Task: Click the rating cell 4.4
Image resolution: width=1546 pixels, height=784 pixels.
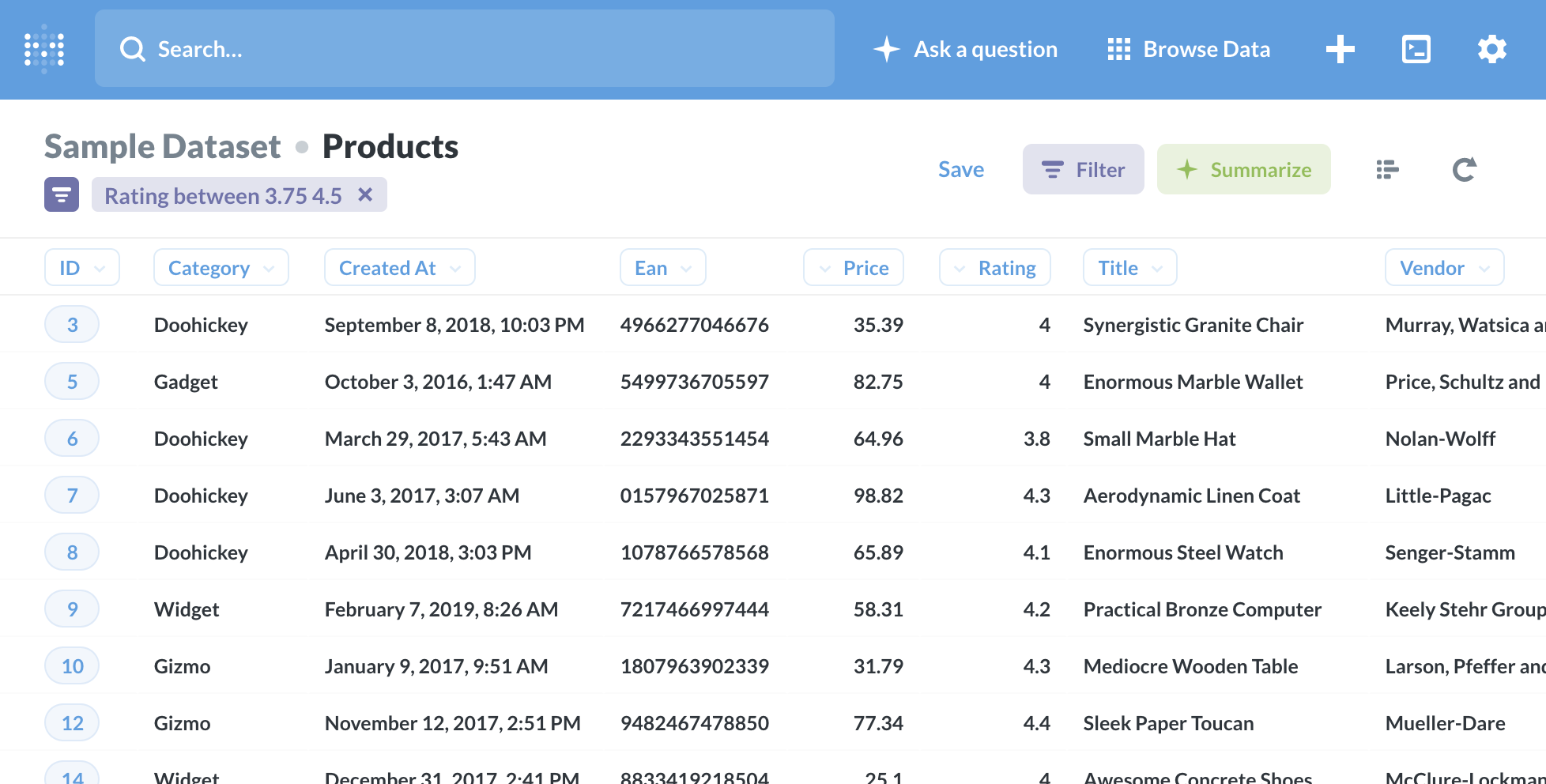Action: coord(1036,723)
